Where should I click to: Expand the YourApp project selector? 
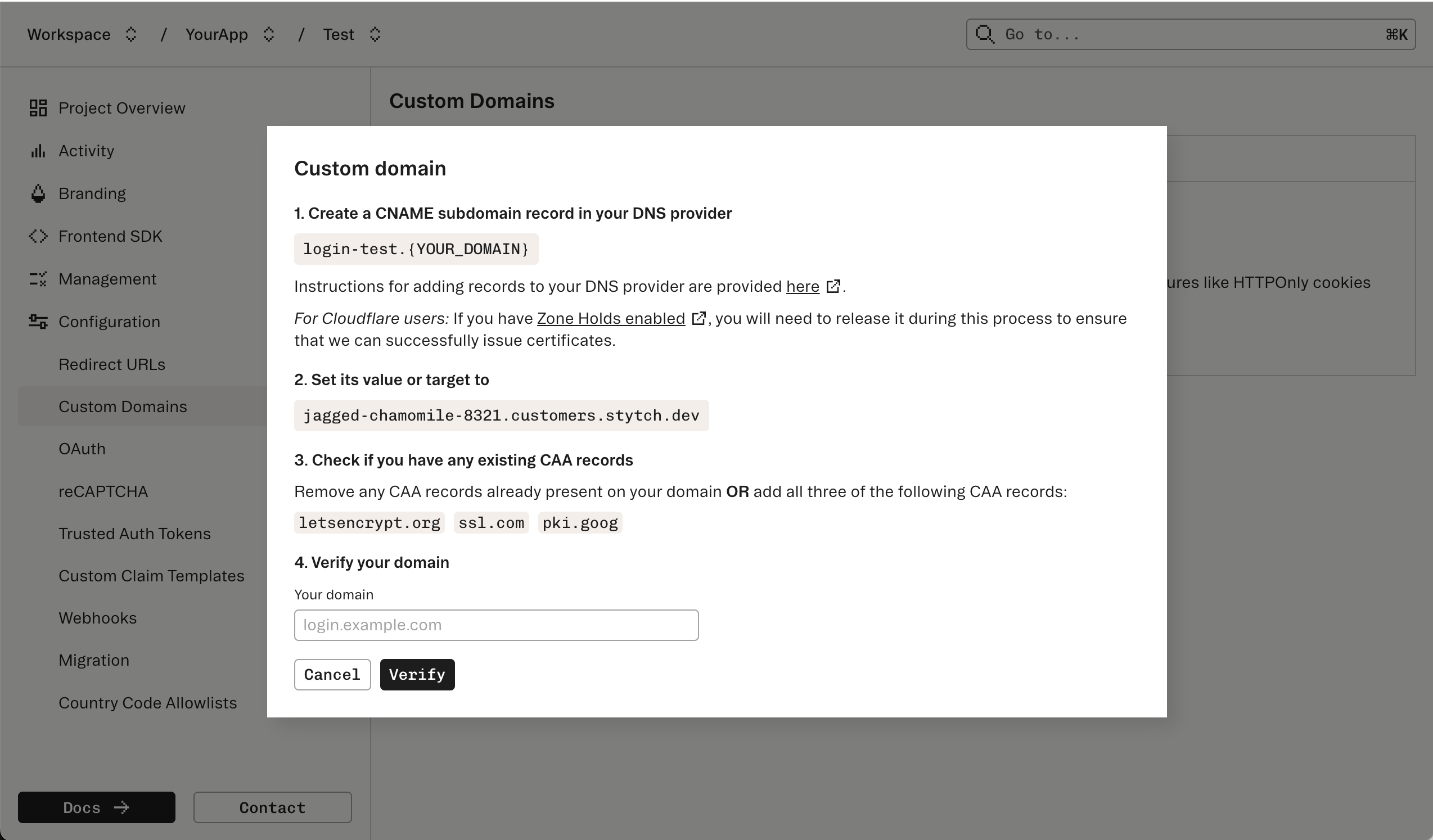(269, 35)
